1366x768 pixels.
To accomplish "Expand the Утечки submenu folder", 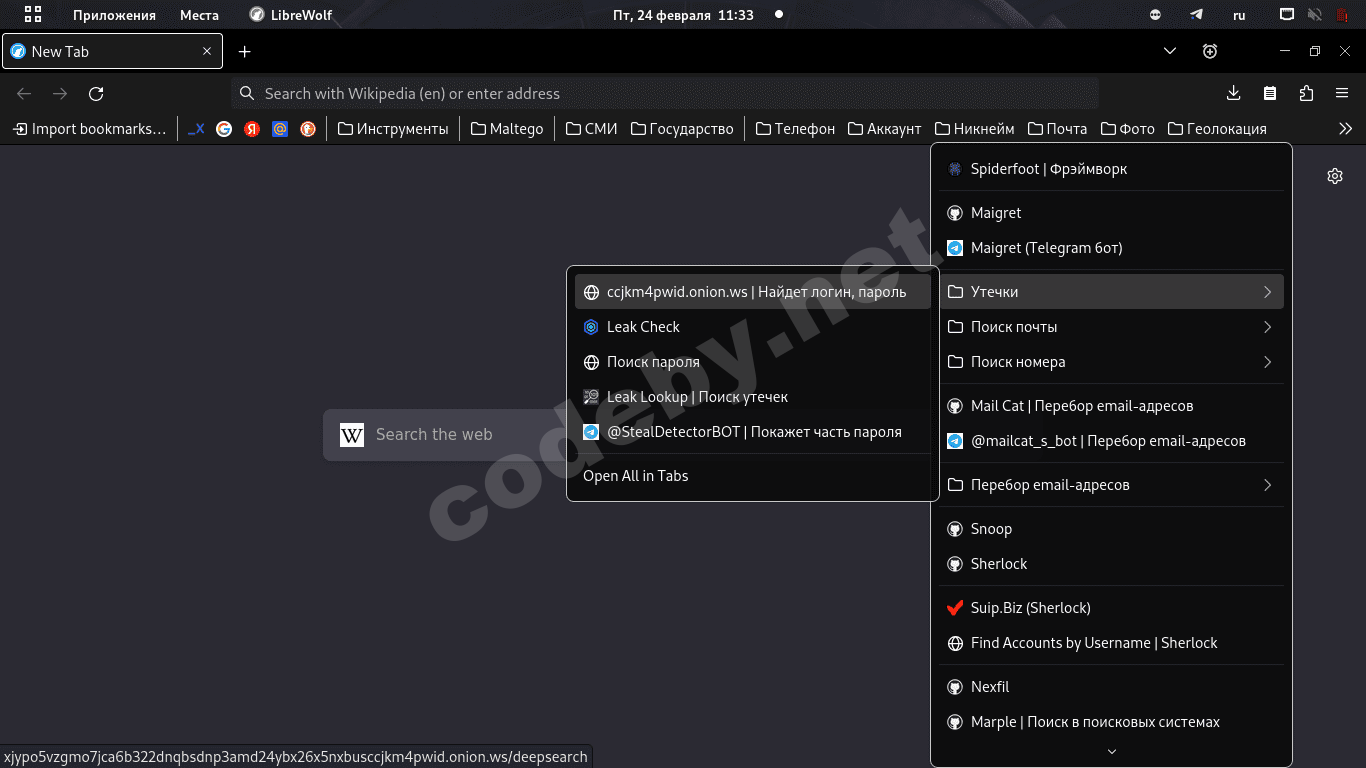I will pos(1111,292).
